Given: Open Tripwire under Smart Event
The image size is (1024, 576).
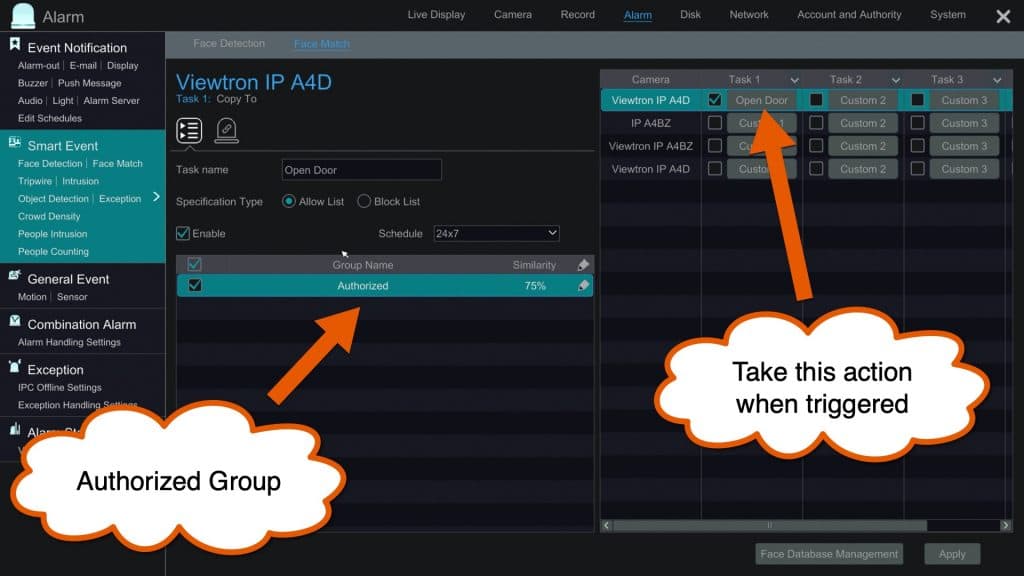Looking at the screenshot, I should click(35, 181).
